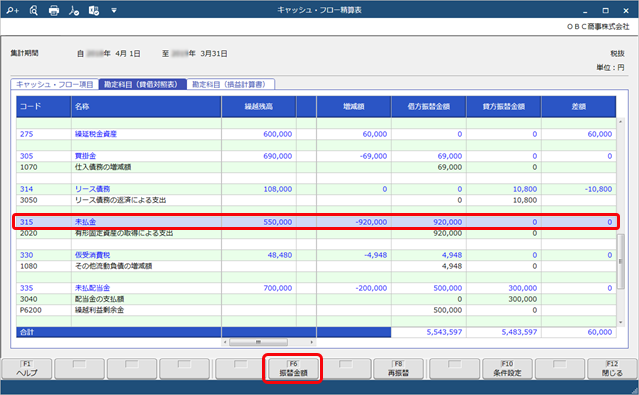Open F10 条件設定
The width and height of the screenshot is (639, 395).
point(507,369)
